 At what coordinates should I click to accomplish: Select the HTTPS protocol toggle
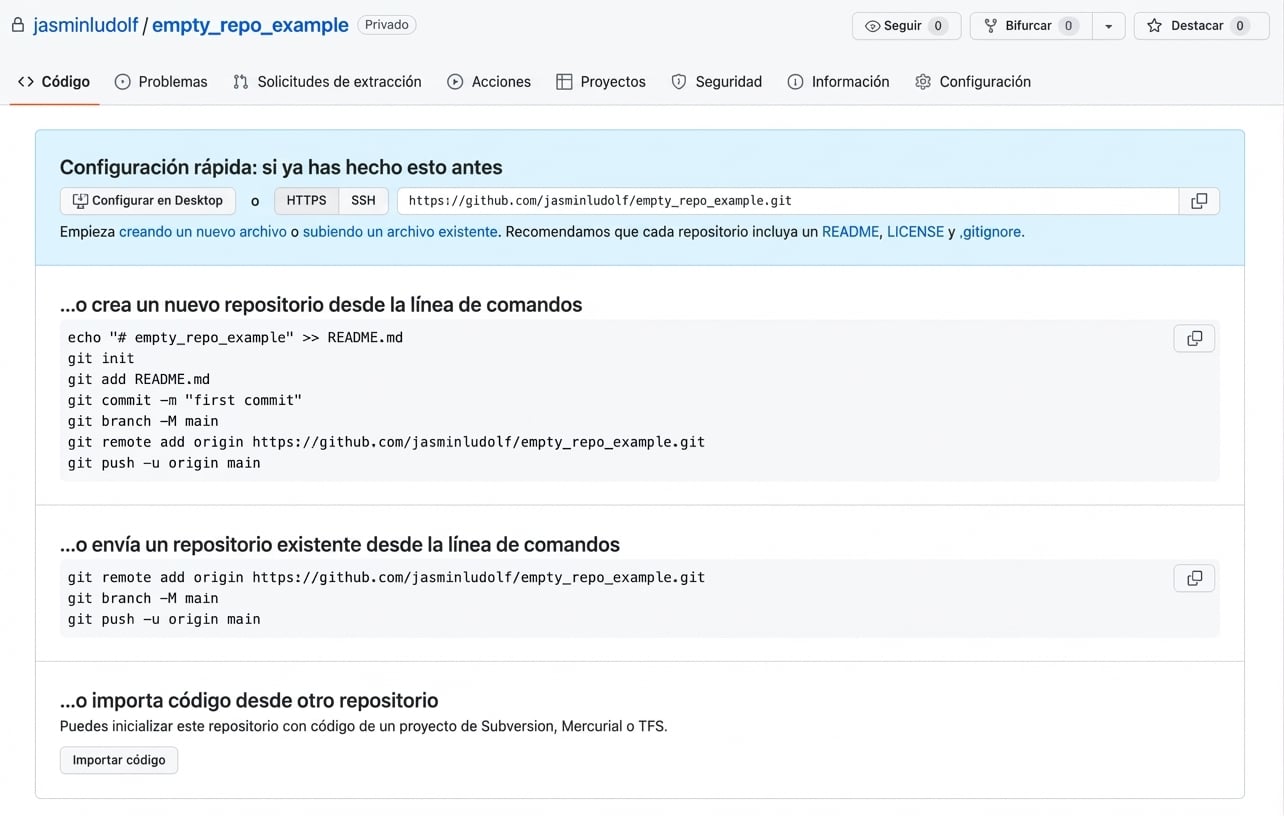point(306,201)
